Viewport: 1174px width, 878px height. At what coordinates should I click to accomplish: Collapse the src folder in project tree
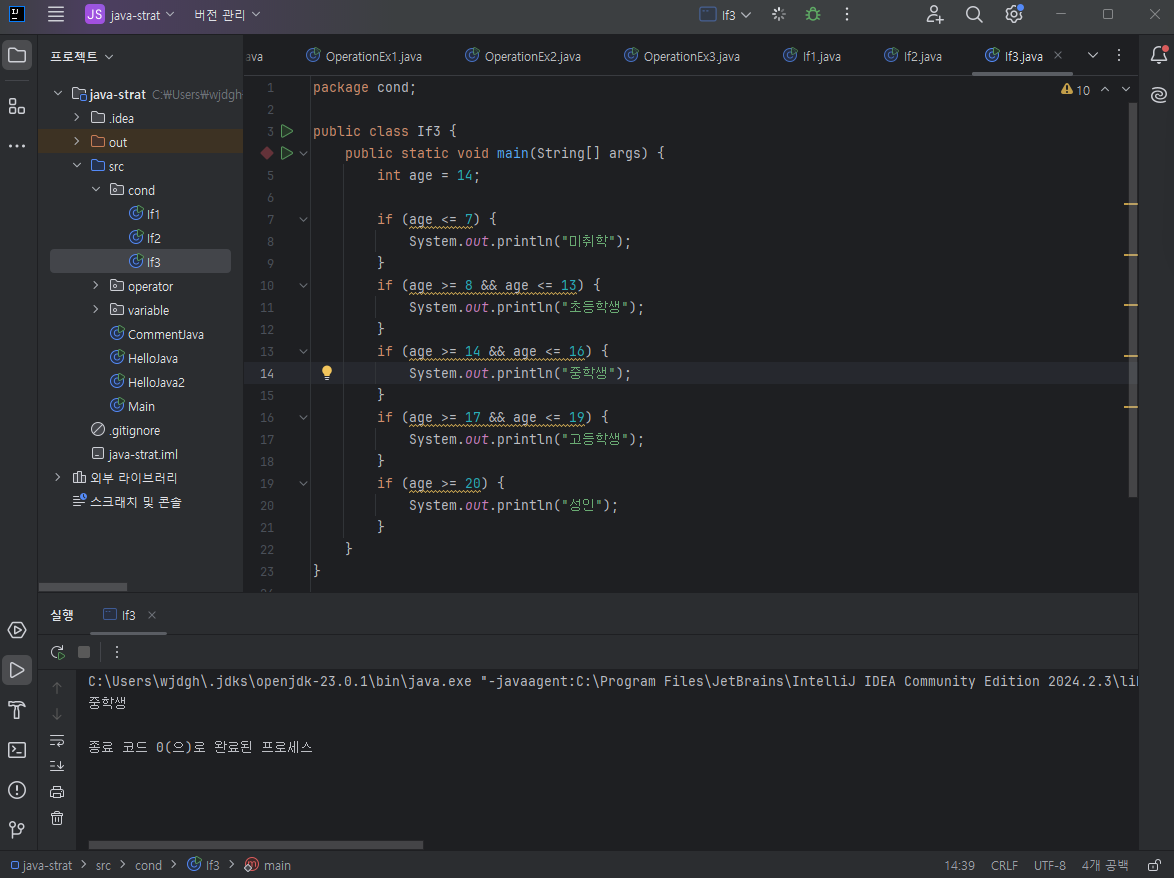click(x=77, y=166)
